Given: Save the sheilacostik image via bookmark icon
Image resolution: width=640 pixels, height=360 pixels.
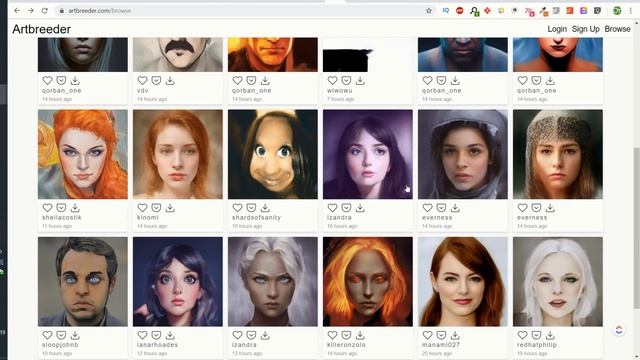Looking at the screenshot, I should click(61, 208).
